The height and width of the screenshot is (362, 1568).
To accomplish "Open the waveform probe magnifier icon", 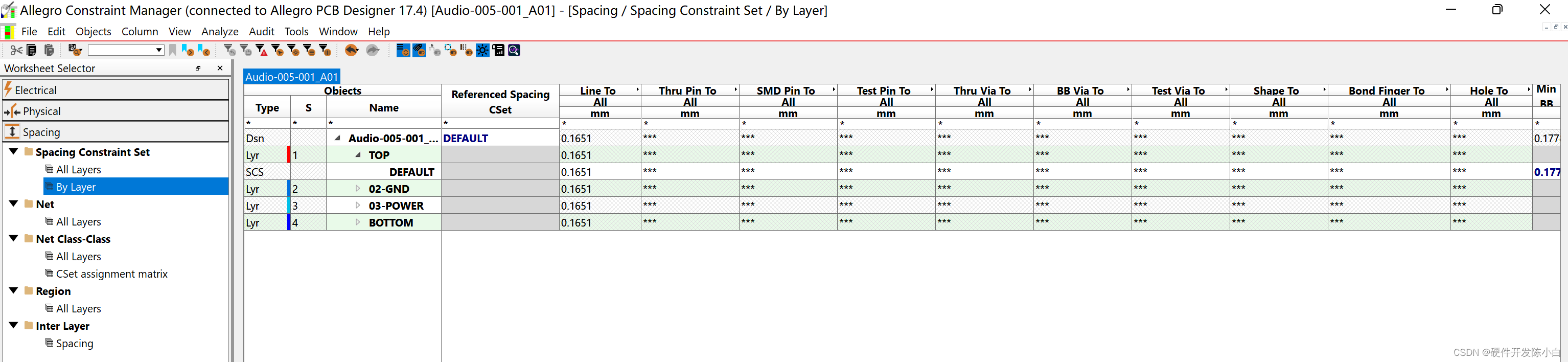I will tap(514, 50).
